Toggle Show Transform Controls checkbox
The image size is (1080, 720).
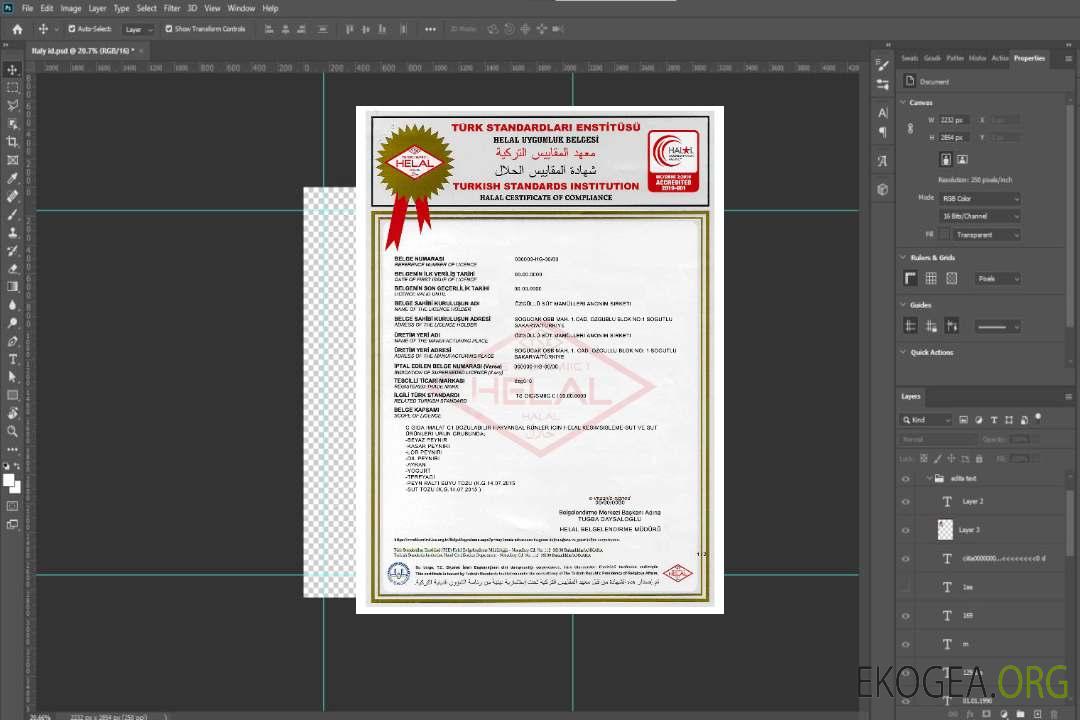pyautogui.click(x=169, y=29)
